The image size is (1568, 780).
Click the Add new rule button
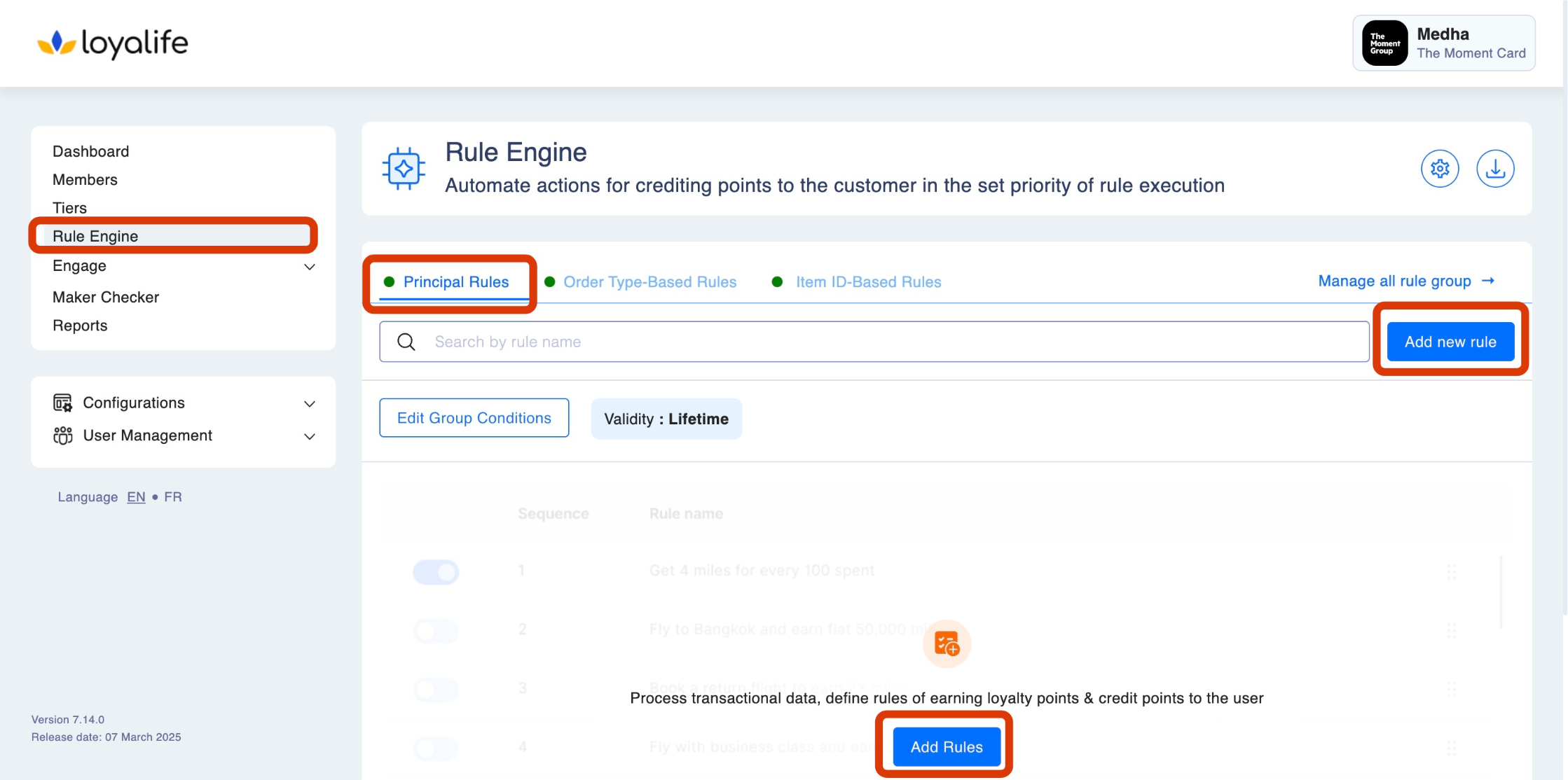click(1450, 342)
